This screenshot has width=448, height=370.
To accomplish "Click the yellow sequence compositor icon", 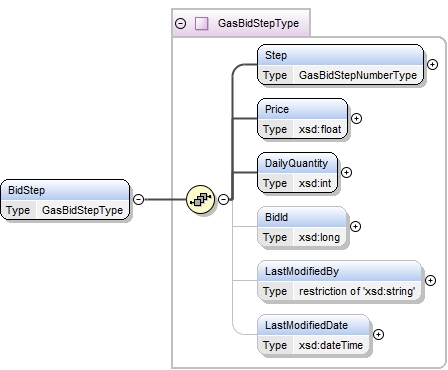I will pyautogui.click(x=200, y=199).
